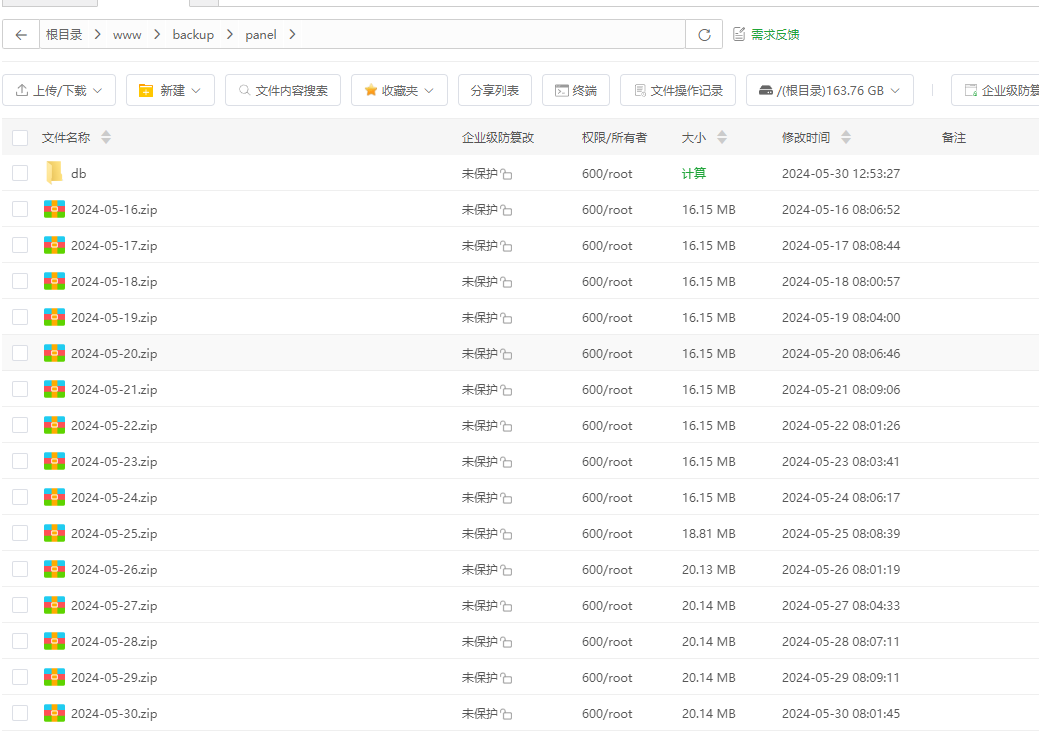The height and width of the screenshot is (753, 1039).
Task: Open the db folder icon
Action: 54,173
